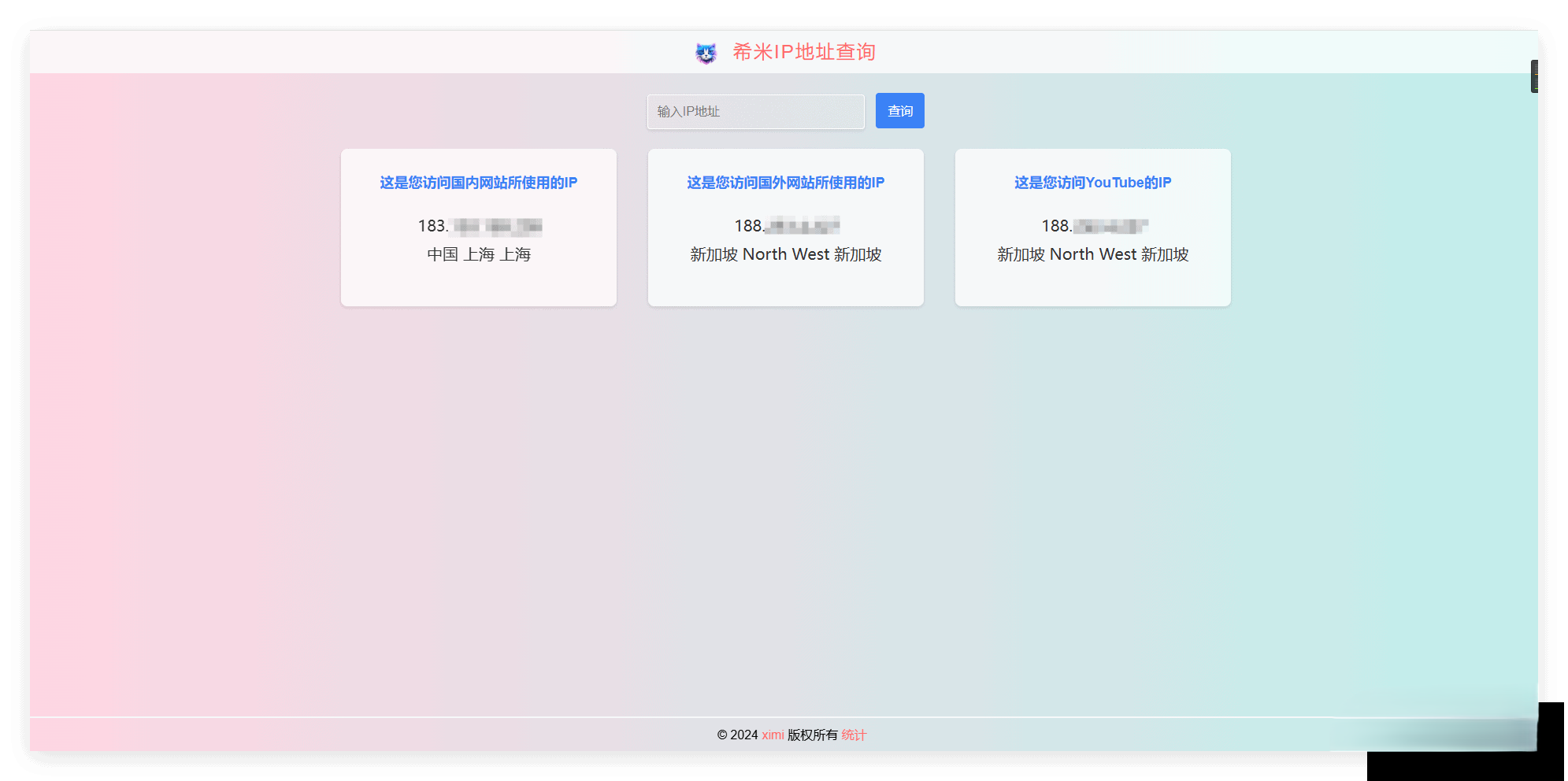
Task: Click 新加坡 North West 新加坡 in 国外网站 card
Action: coord(786,254)
